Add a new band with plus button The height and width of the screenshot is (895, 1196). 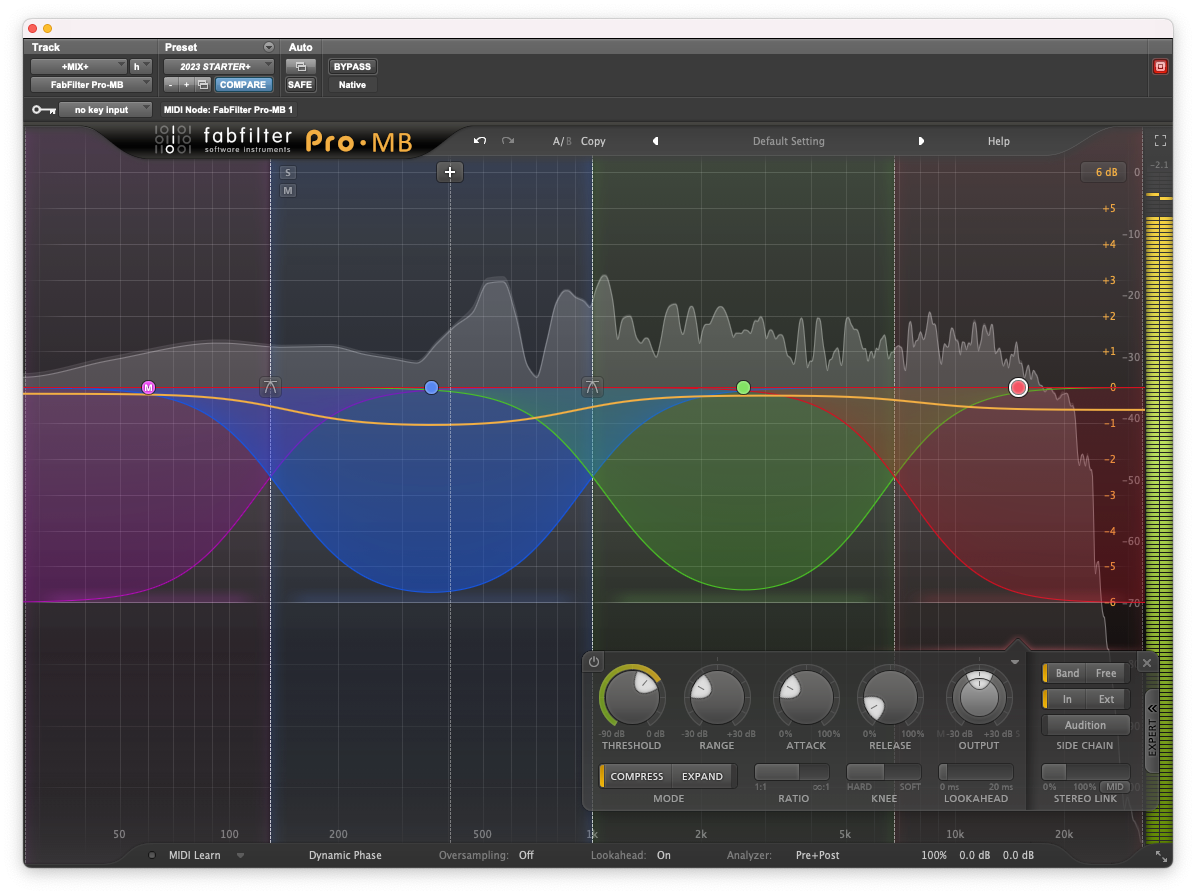[450, 172]
